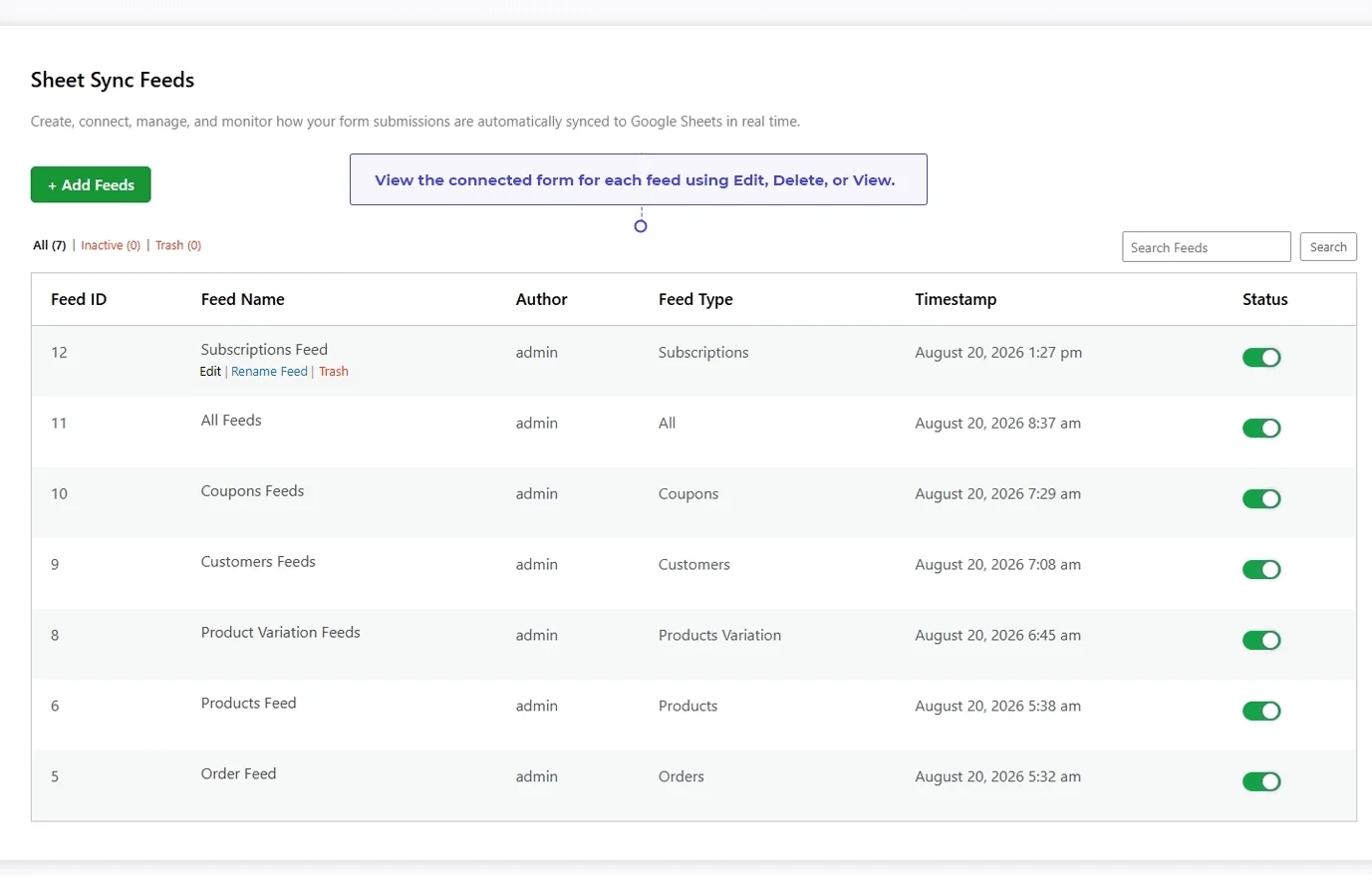Switch off Customers Feeds status toggle
The height and width of the screenshot is (891, 1372).
pos(1261,570)
